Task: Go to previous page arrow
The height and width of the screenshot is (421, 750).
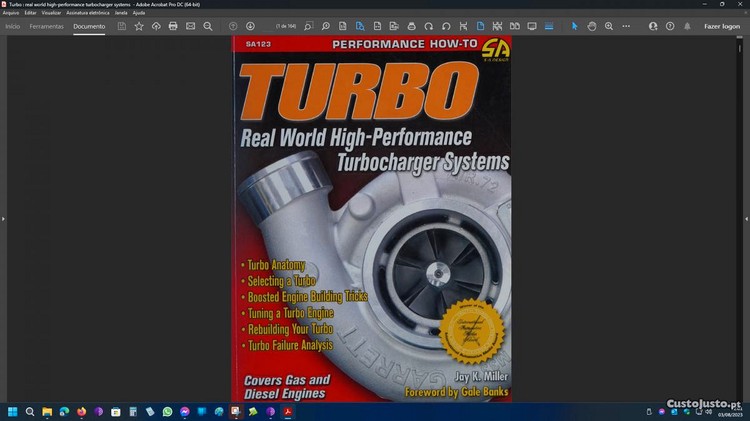Action: point(233,26)
